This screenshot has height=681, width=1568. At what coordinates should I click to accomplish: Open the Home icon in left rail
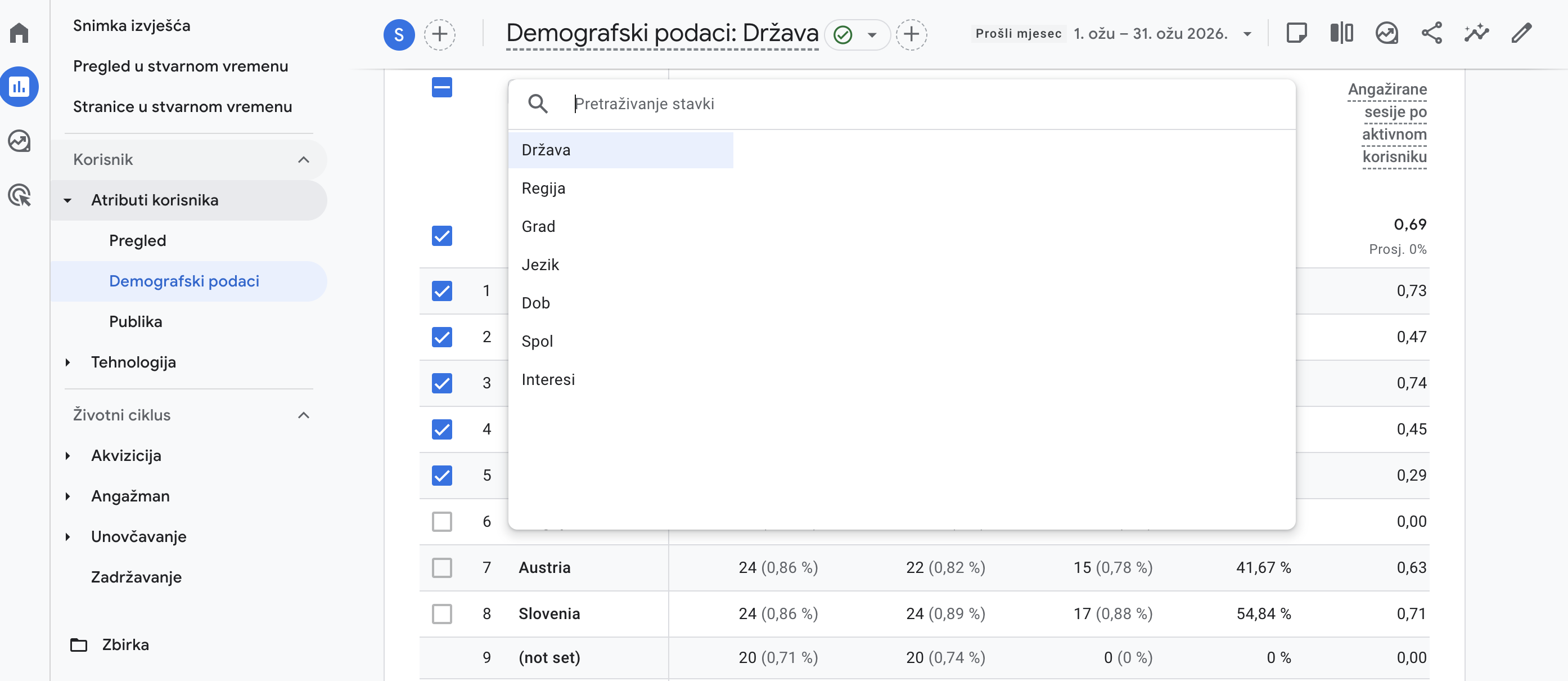[x=19, y=32]
